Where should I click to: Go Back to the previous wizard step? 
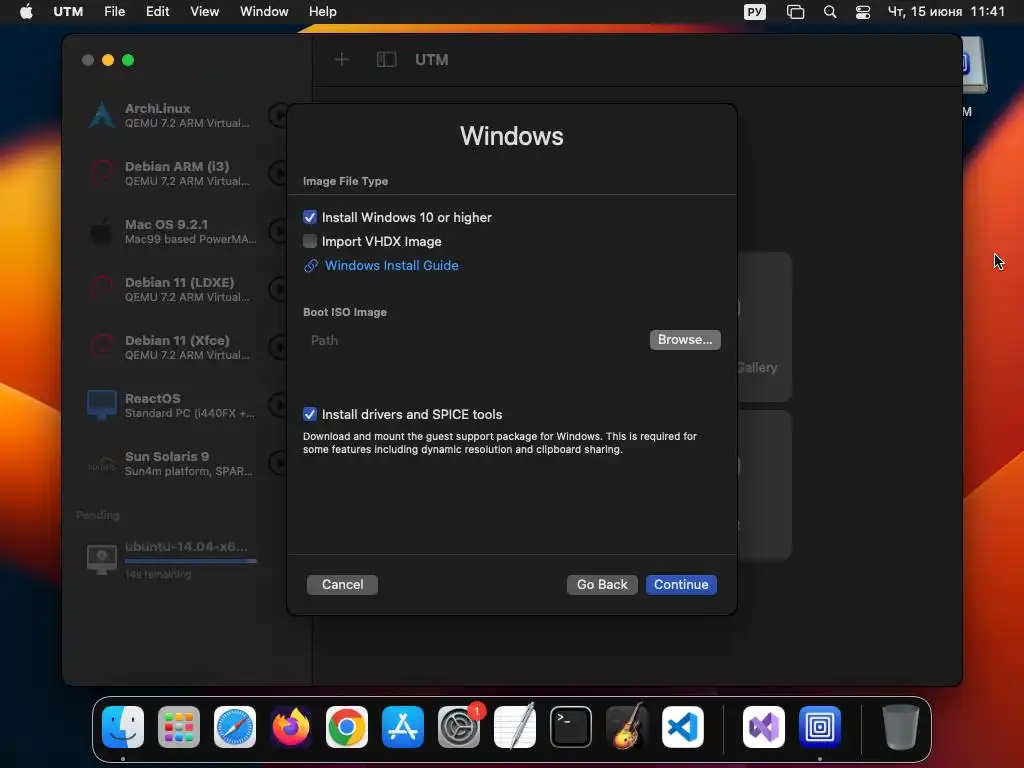[601, 584]
